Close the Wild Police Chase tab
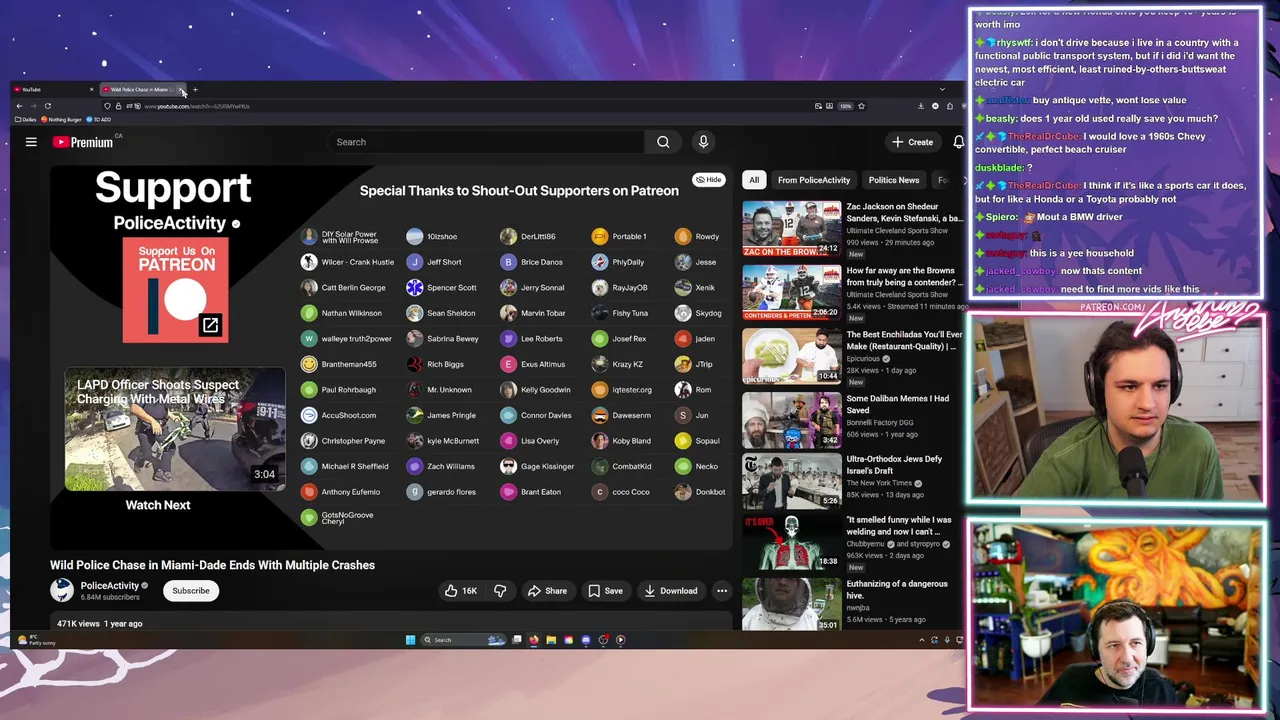 (181, 90)
